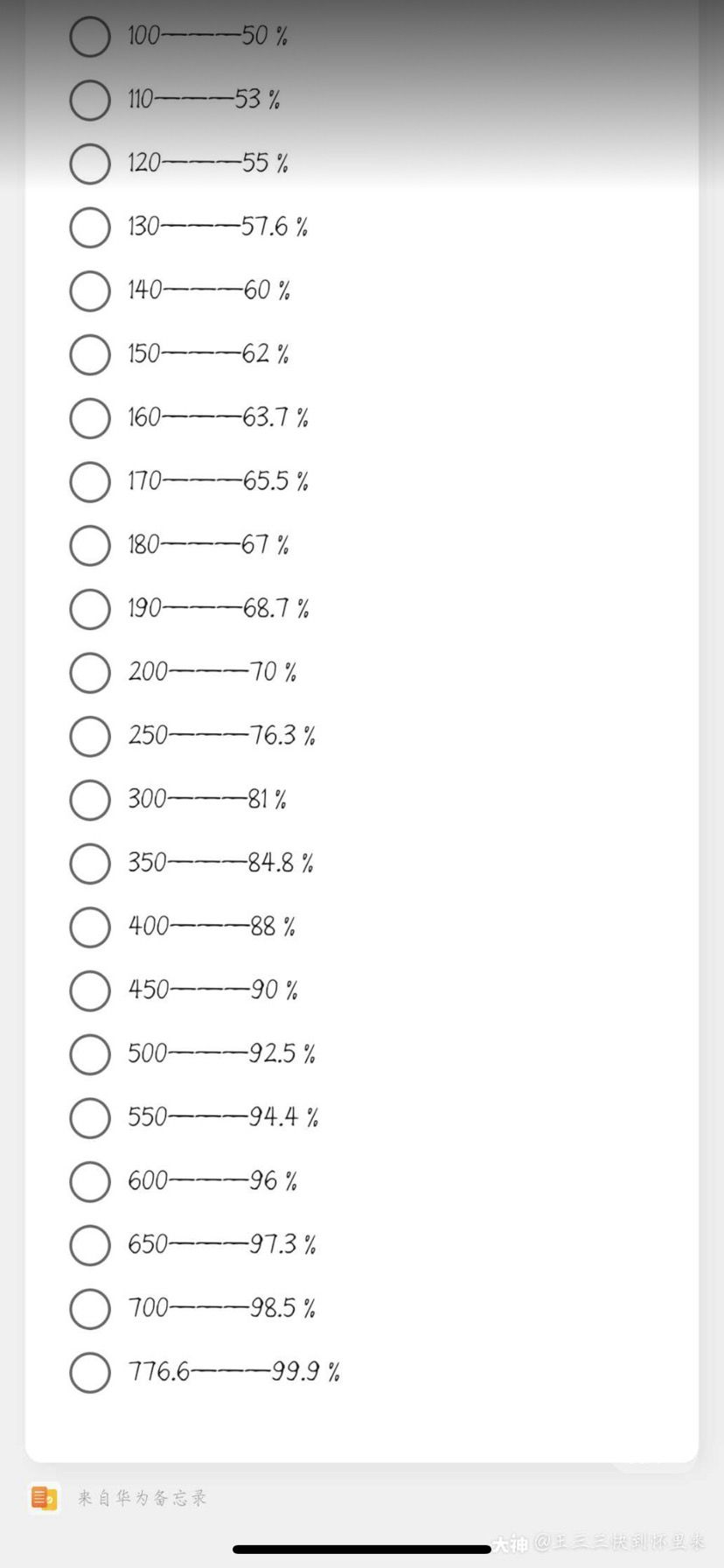Check the 100——50% checklist circle
Screen dimensions: 724x1568
(x=90, y=37)
